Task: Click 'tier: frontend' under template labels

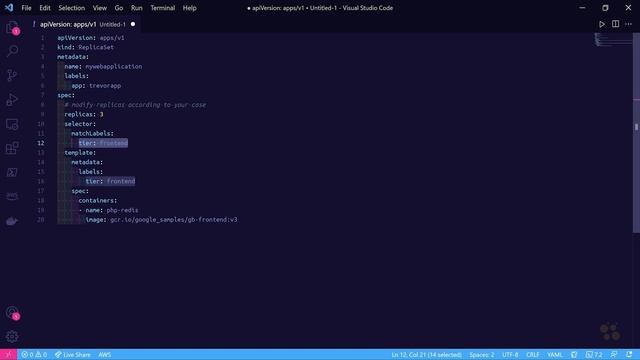Action: click(110, 181)
